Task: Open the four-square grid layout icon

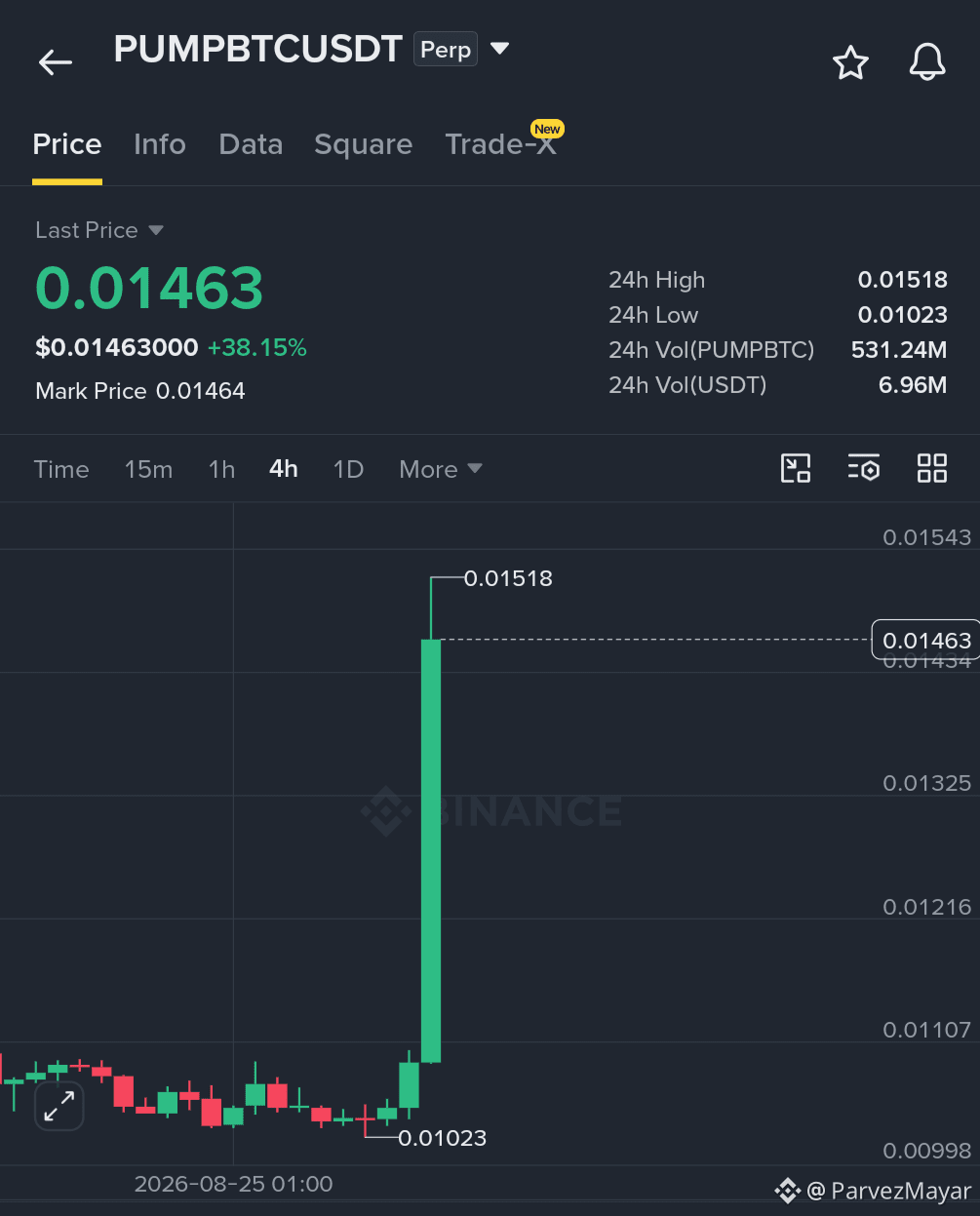Action: [x=932, y=468]
